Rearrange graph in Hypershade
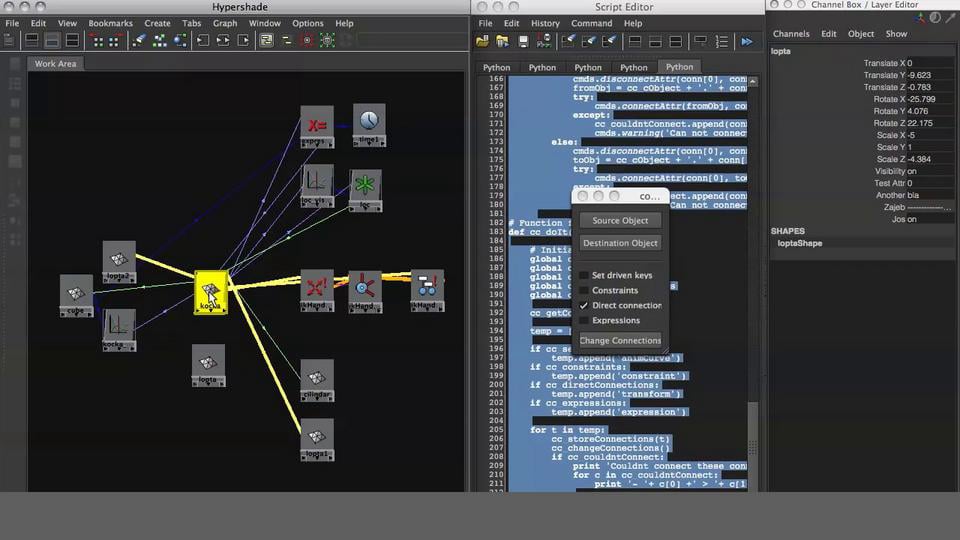Screen dimensions: 960x540 (x=160, y=41)
